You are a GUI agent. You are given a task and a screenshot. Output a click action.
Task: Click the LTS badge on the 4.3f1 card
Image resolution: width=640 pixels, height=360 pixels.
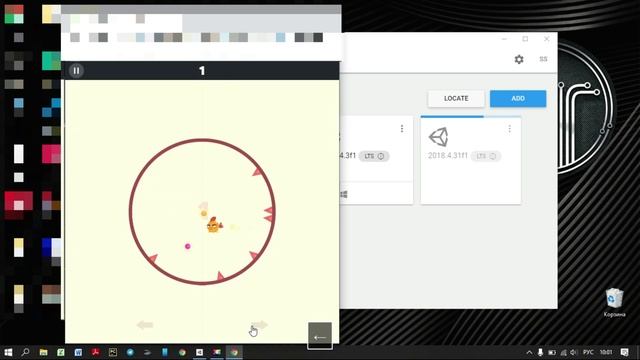pyautogui.click(x=374, y=156)
